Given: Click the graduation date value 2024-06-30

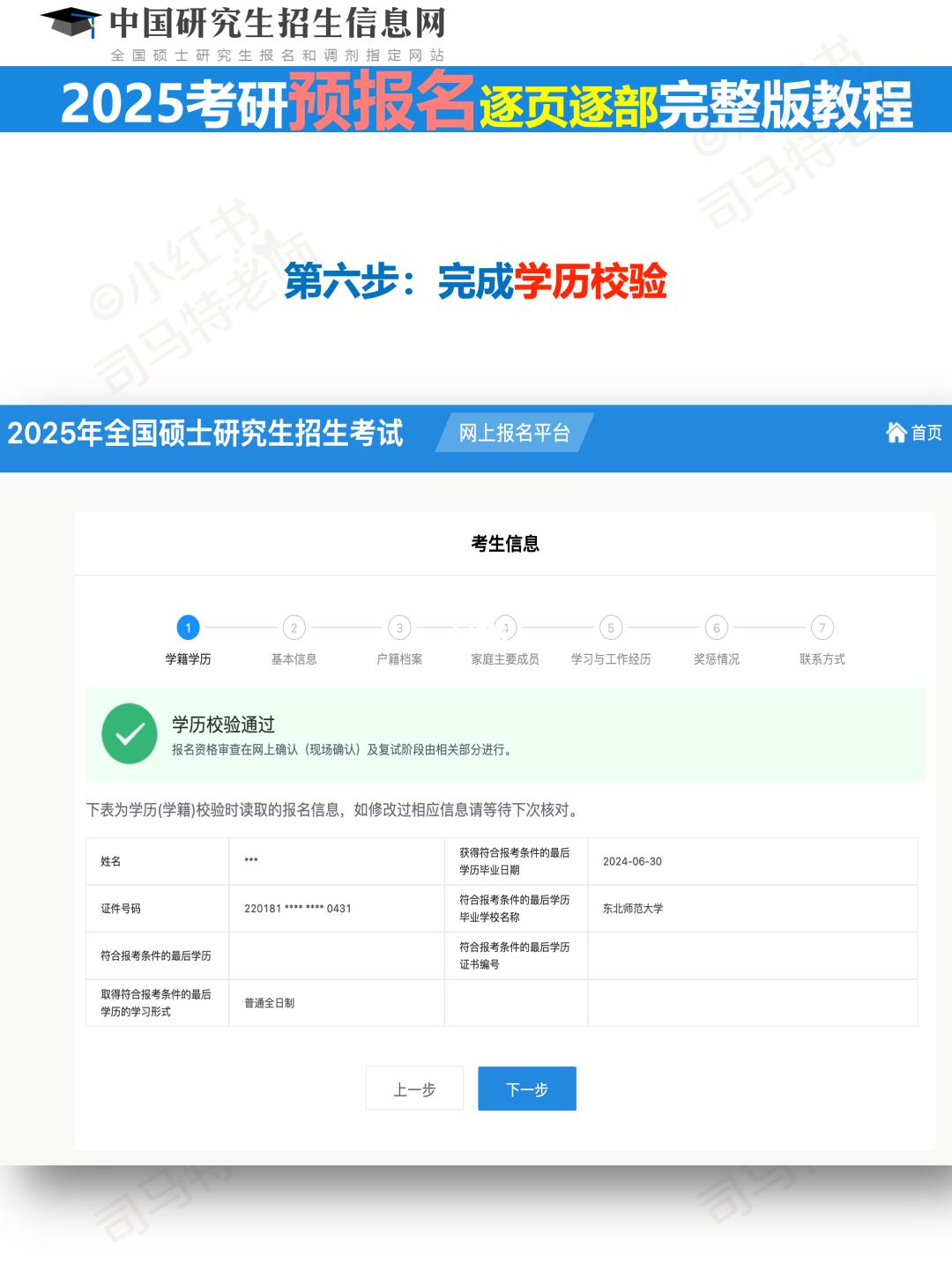Looking at the screenshot, I should click(x=632, y=862).
